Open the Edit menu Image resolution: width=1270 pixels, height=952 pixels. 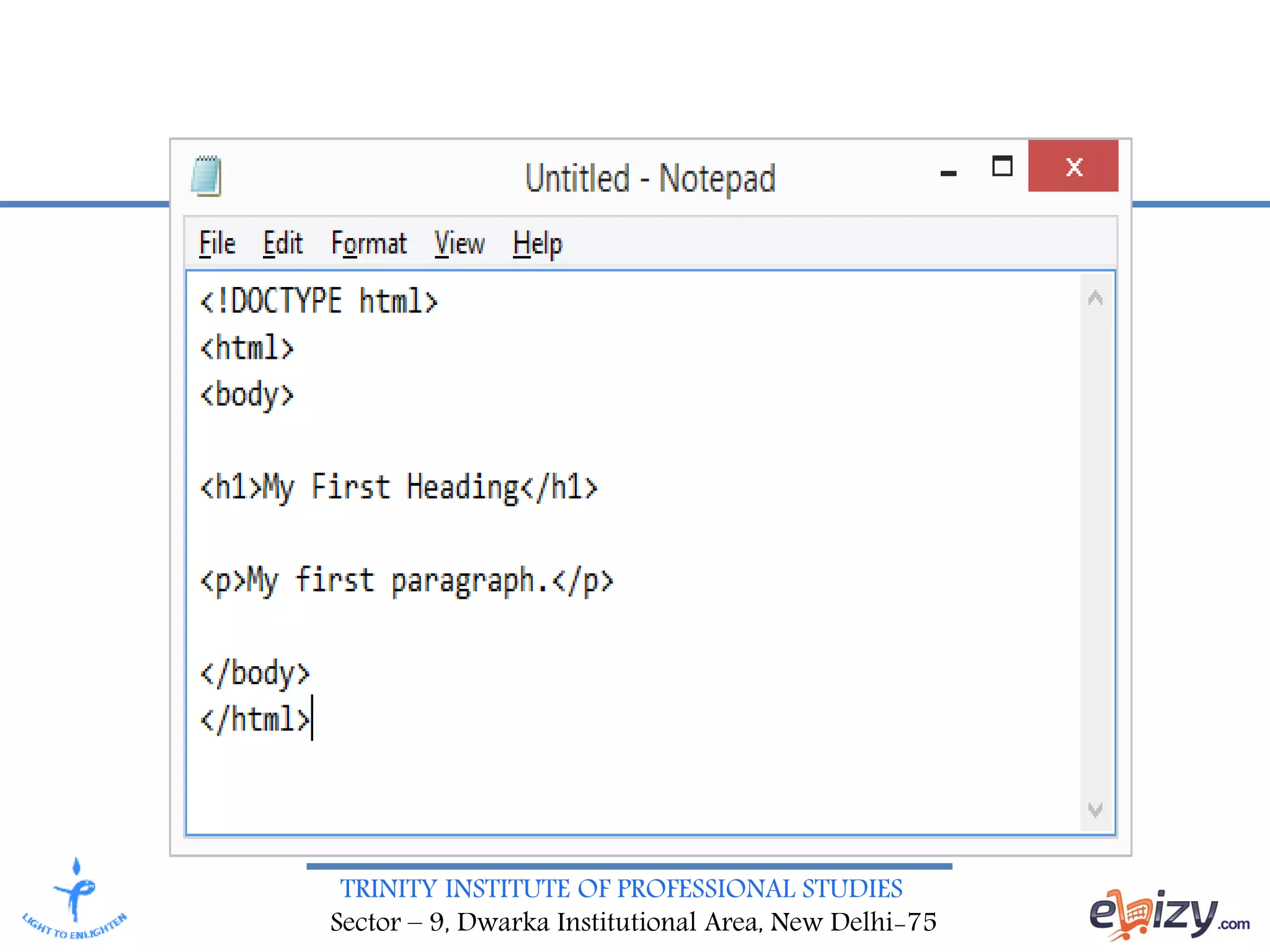283,244
